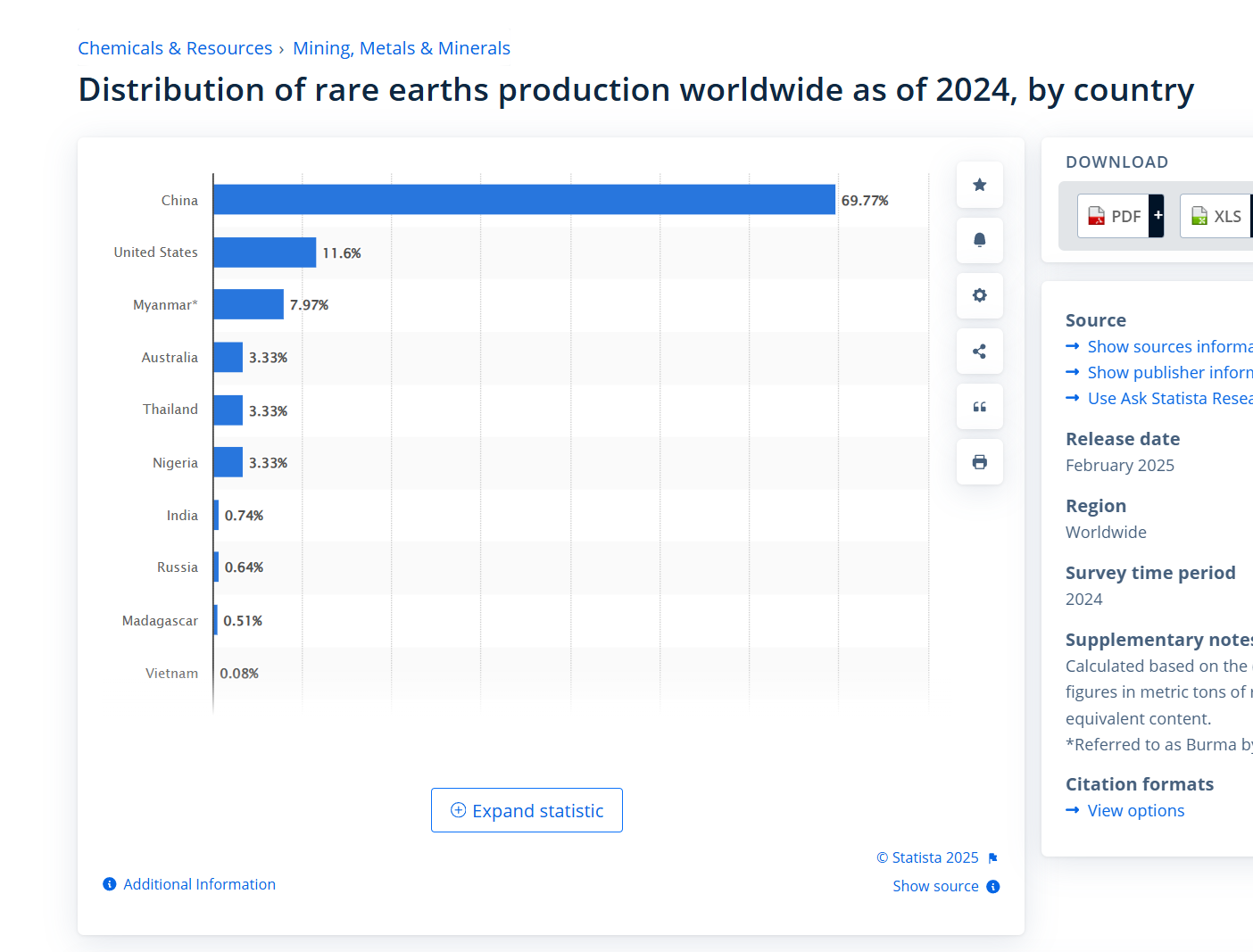Click the Worldwide region text
The image size is (1253, 952).
click(x=1106, y=532)
